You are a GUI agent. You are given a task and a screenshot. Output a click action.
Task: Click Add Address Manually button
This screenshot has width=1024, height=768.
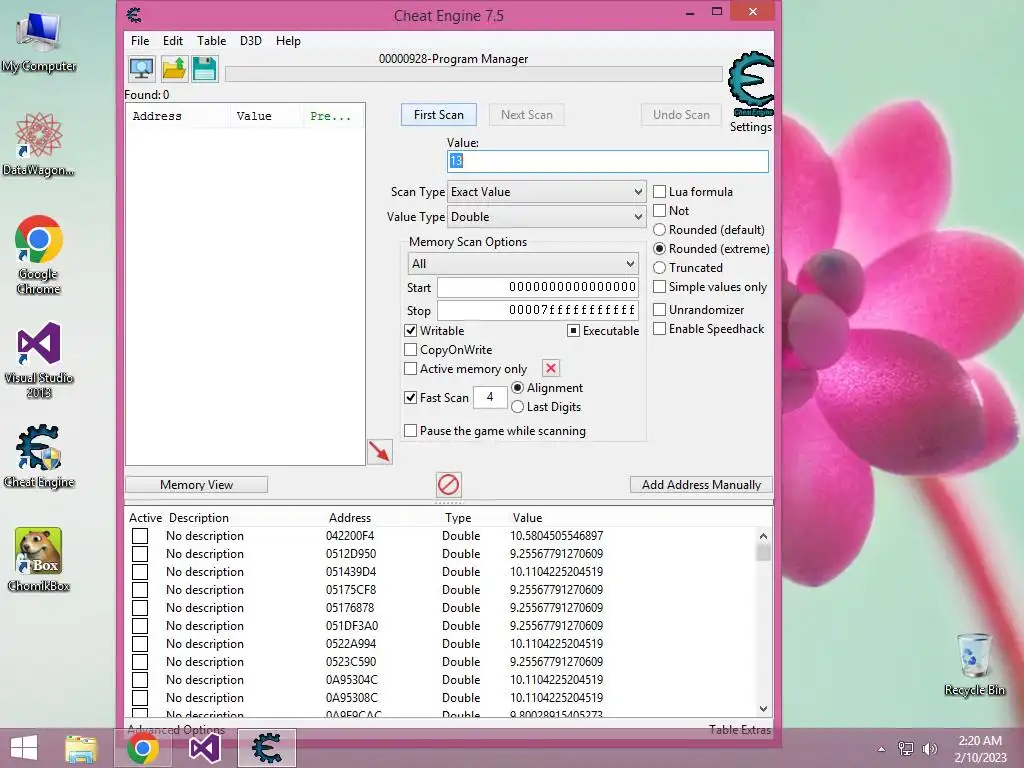point(701,485)
